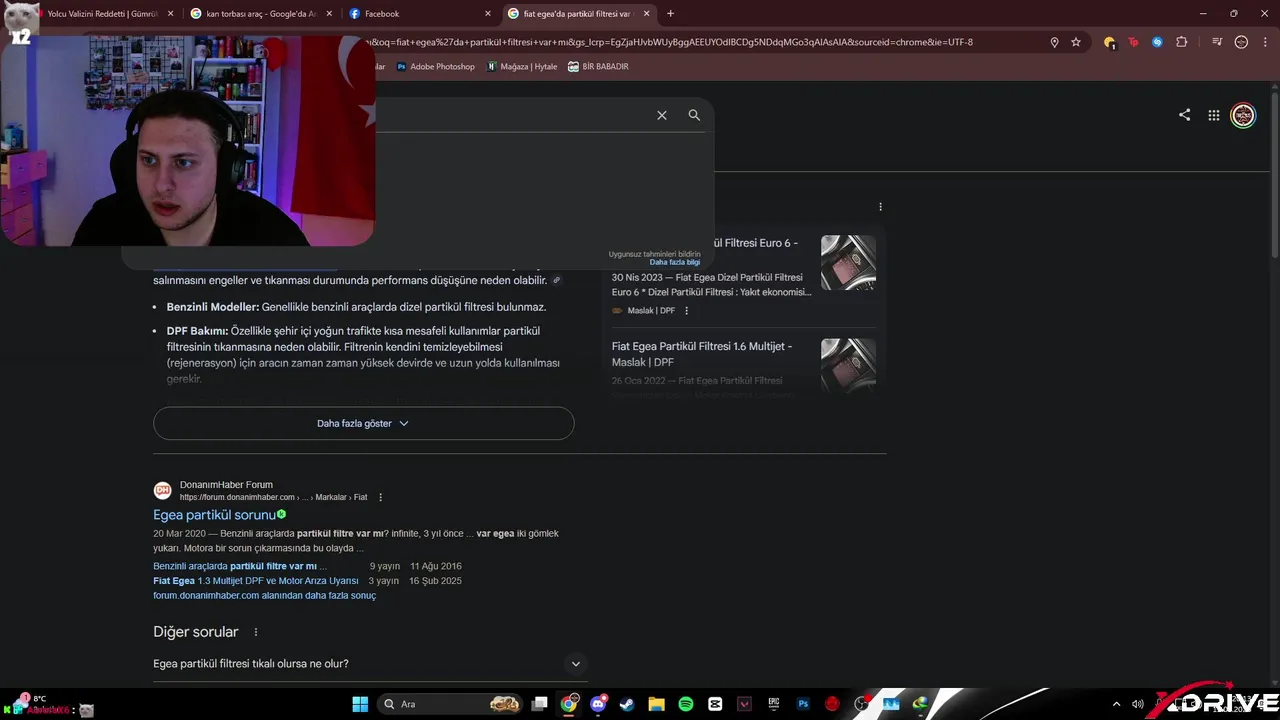
Task: Clear the Google search box with X
Action: [662, 115]
